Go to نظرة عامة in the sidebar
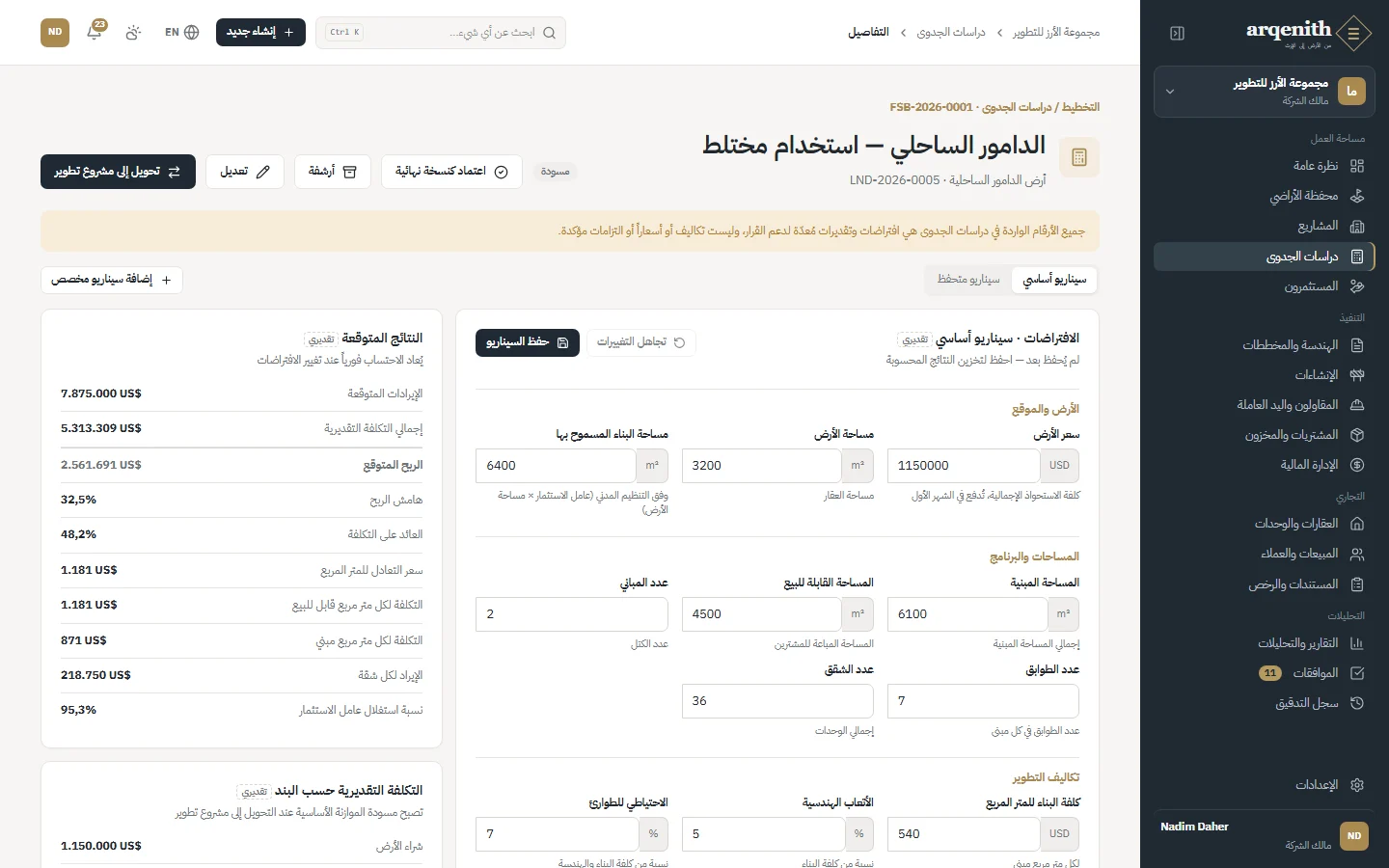 point(1265,166)
